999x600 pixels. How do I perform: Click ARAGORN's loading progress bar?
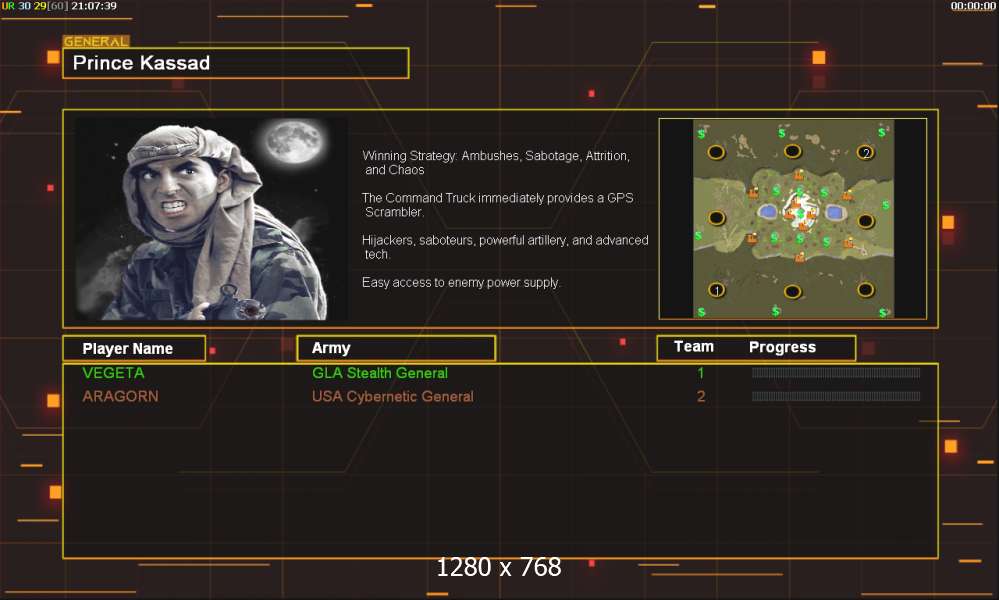click(836, 396)
